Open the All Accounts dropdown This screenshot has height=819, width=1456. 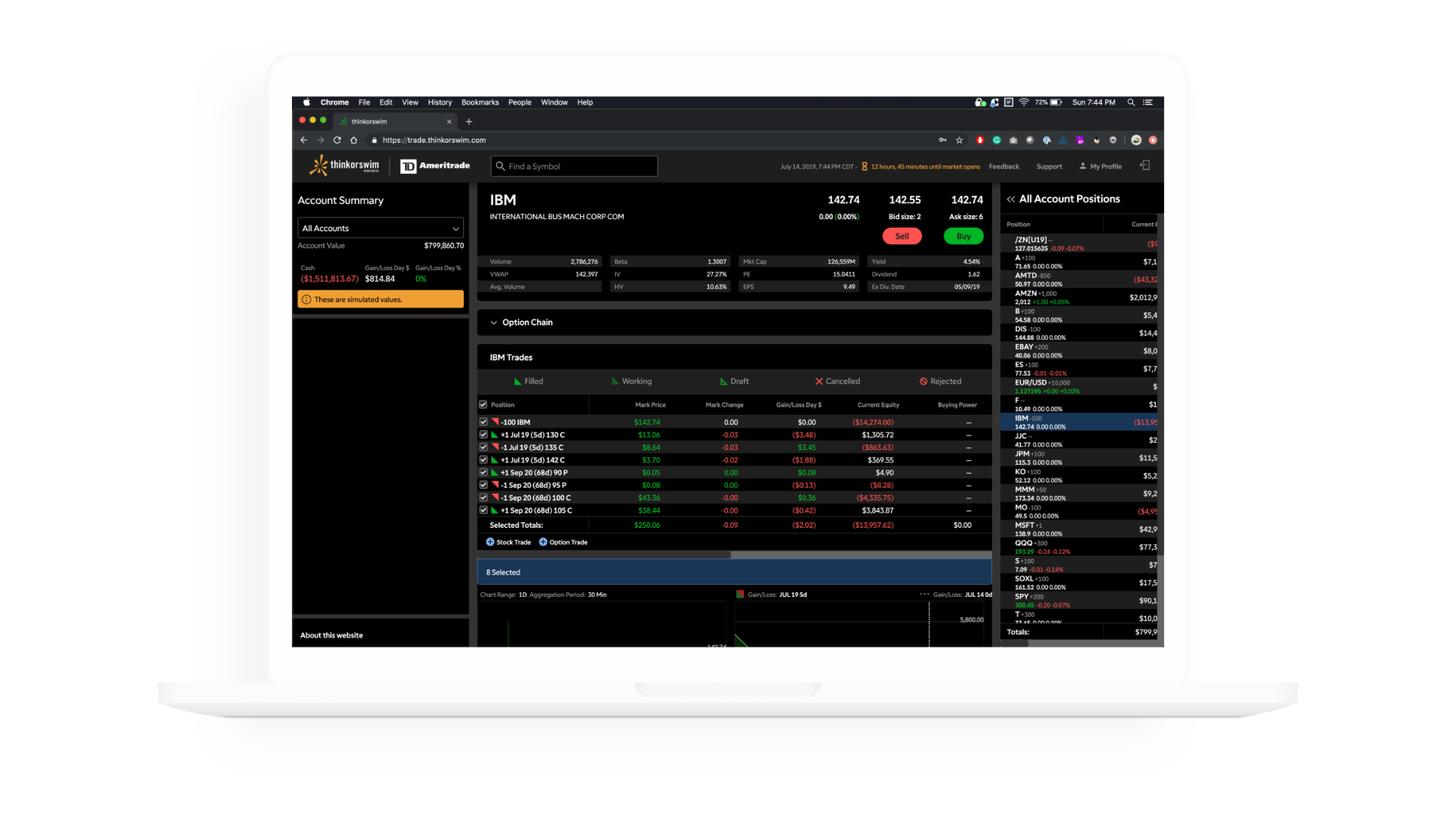click(x=381, y=228)
